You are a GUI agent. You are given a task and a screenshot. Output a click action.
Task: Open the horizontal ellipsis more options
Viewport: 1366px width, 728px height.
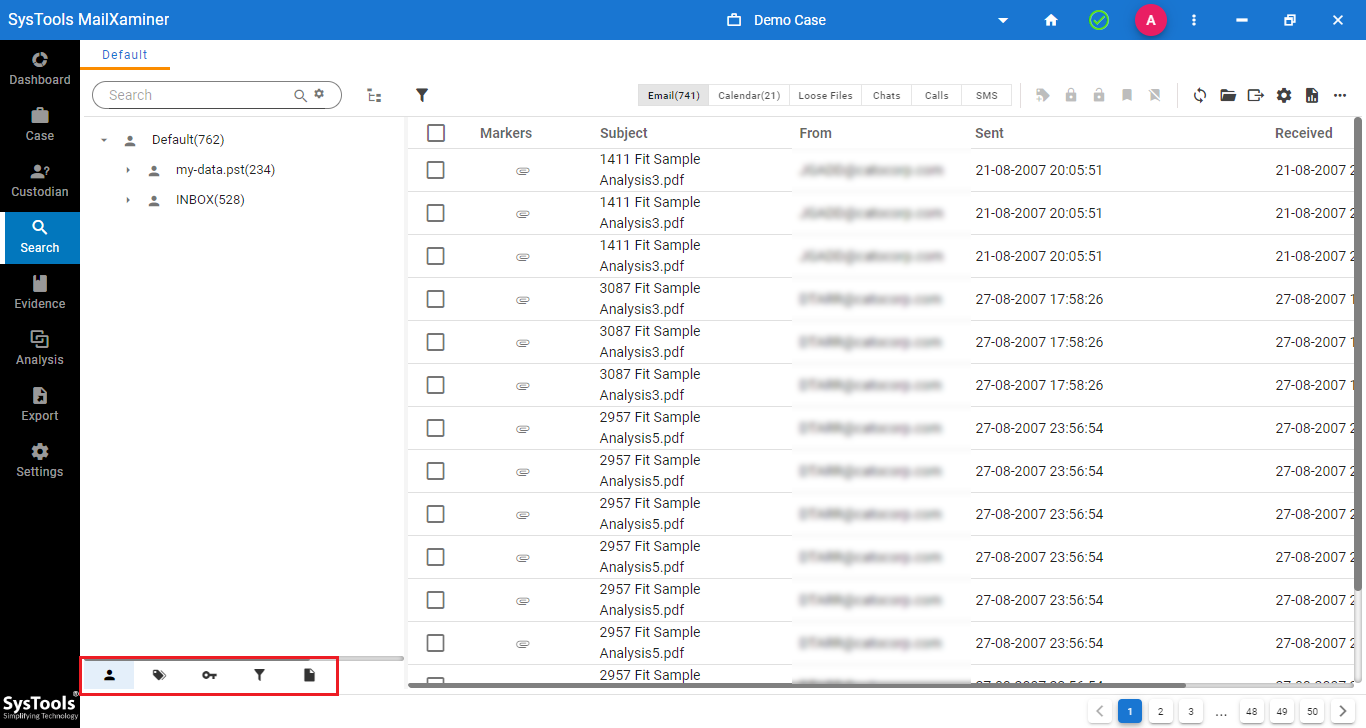coord(1340,95)
